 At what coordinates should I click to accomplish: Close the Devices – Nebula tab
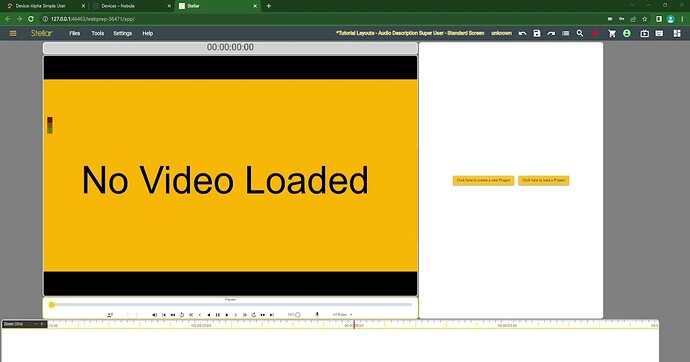pyautogui.click(x=169, y=6)
